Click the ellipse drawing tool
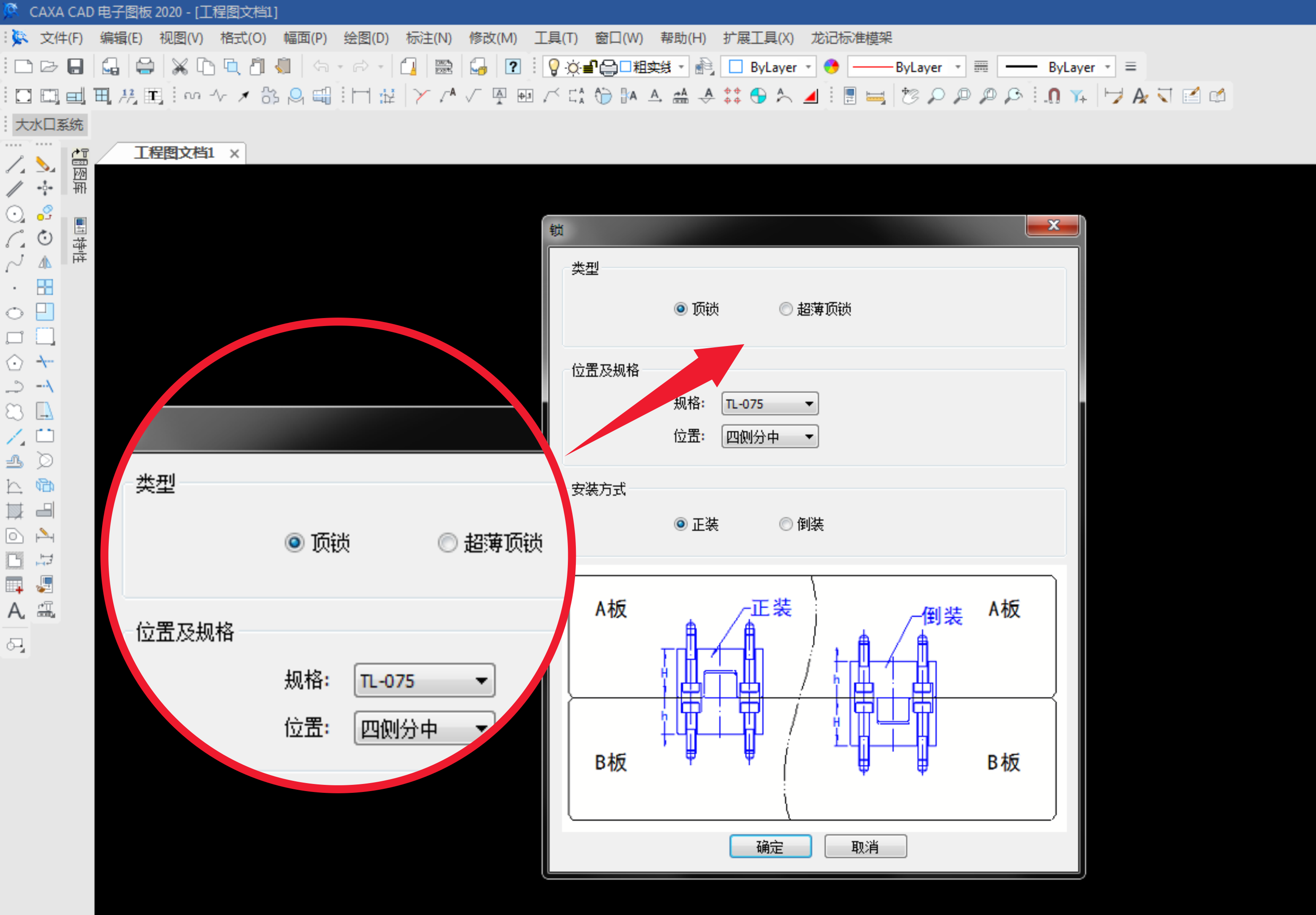The width and height of the screenshot is (1316, 915). click(x=14, y=313)
